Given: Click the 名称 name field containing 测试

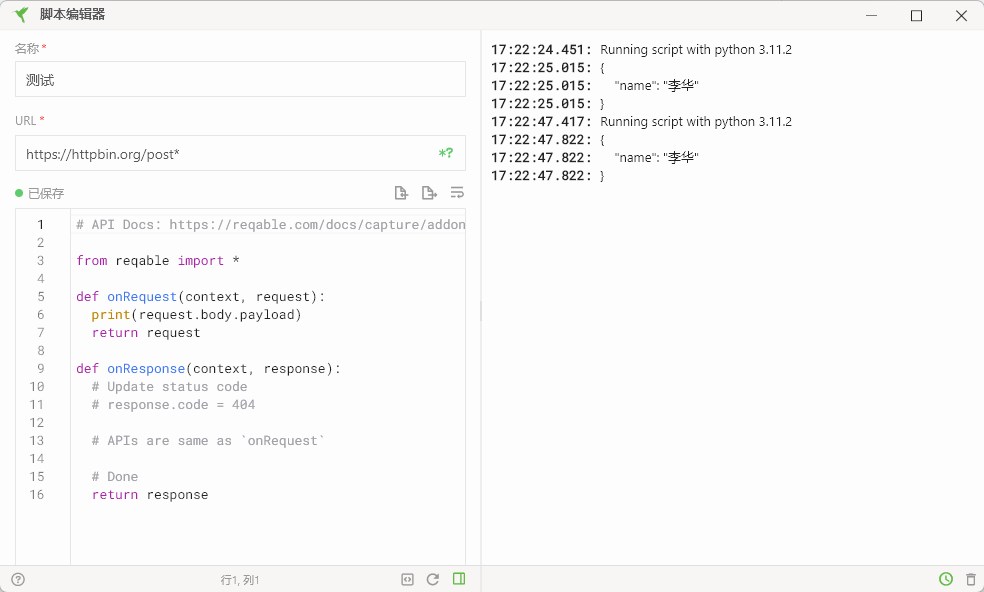Looking at the screenshot, I should click(x=240, y=79).
